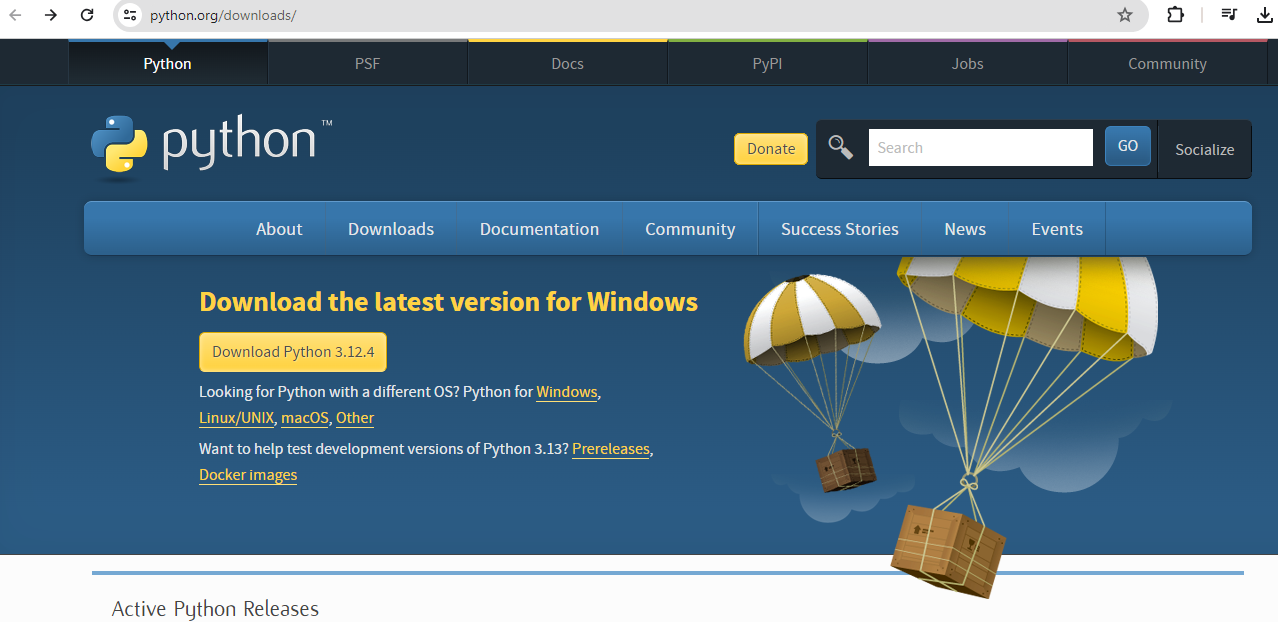The image size is (1278, 622).
Task: Open the browser extensions puzzle icon
Action: [x=1176, y=15]
